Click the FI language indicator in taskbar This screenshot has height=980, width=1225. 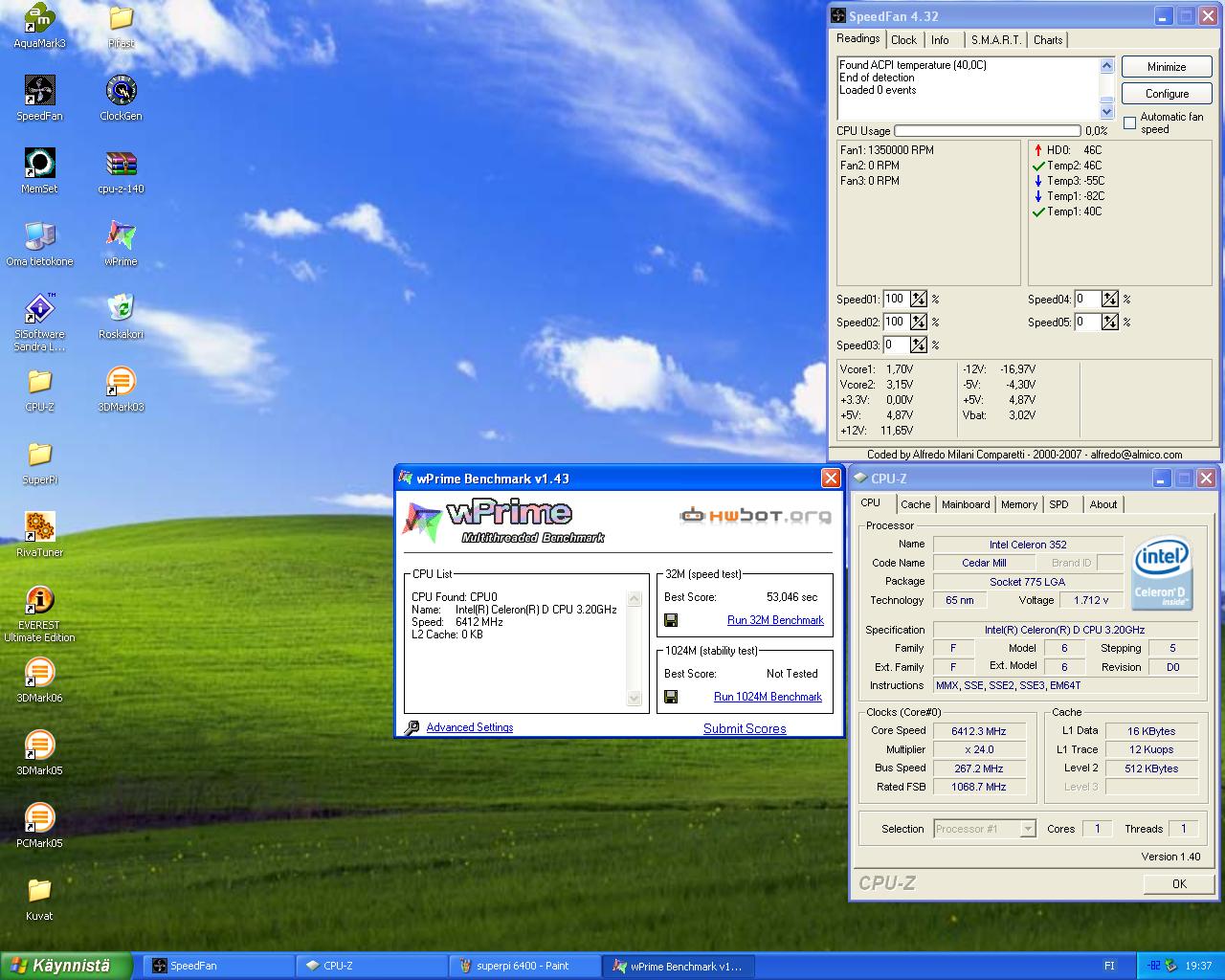point(1109,966)
